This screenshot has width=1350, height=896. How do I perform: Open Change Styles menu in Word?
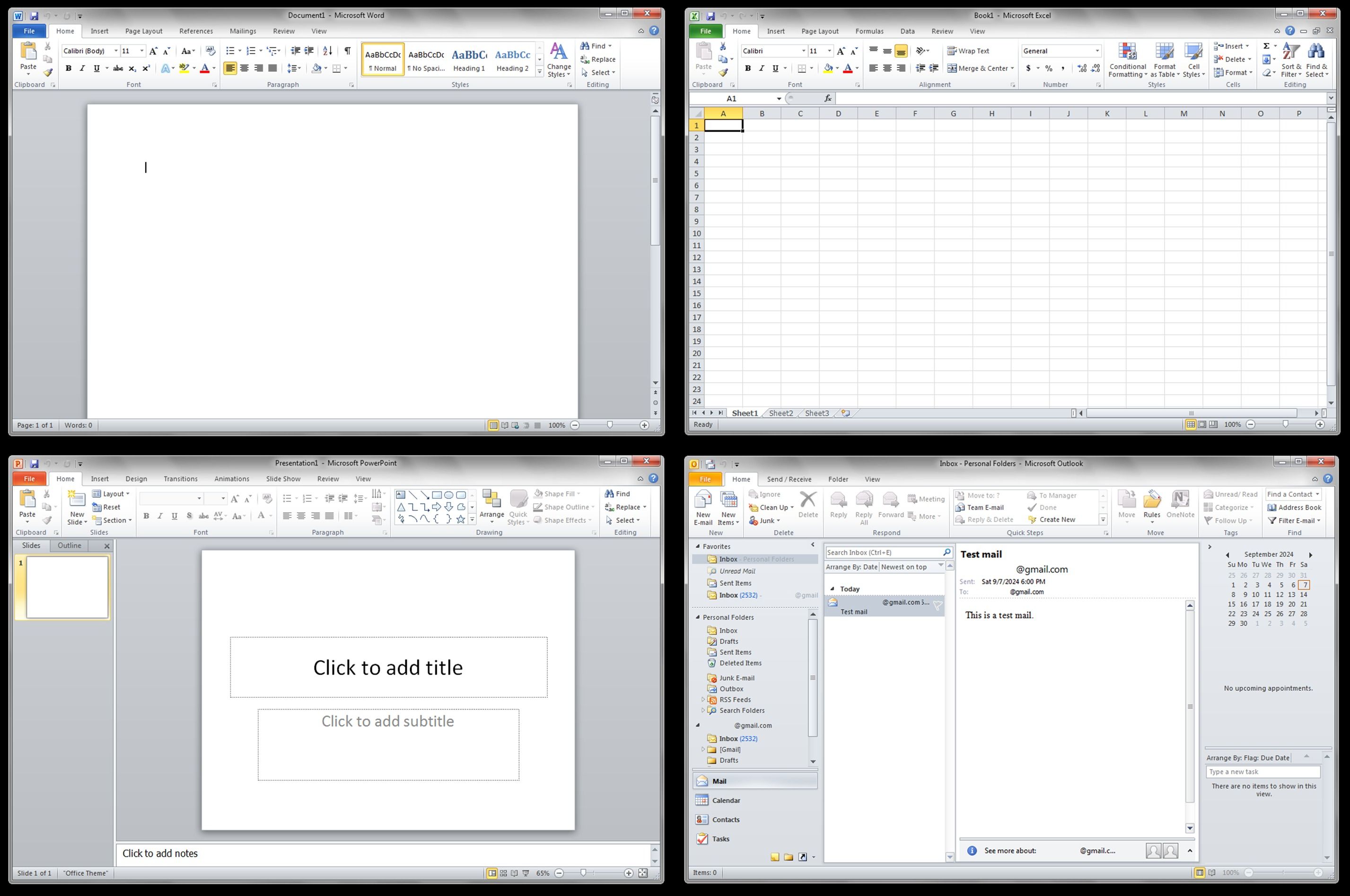(x=559, y=60)
